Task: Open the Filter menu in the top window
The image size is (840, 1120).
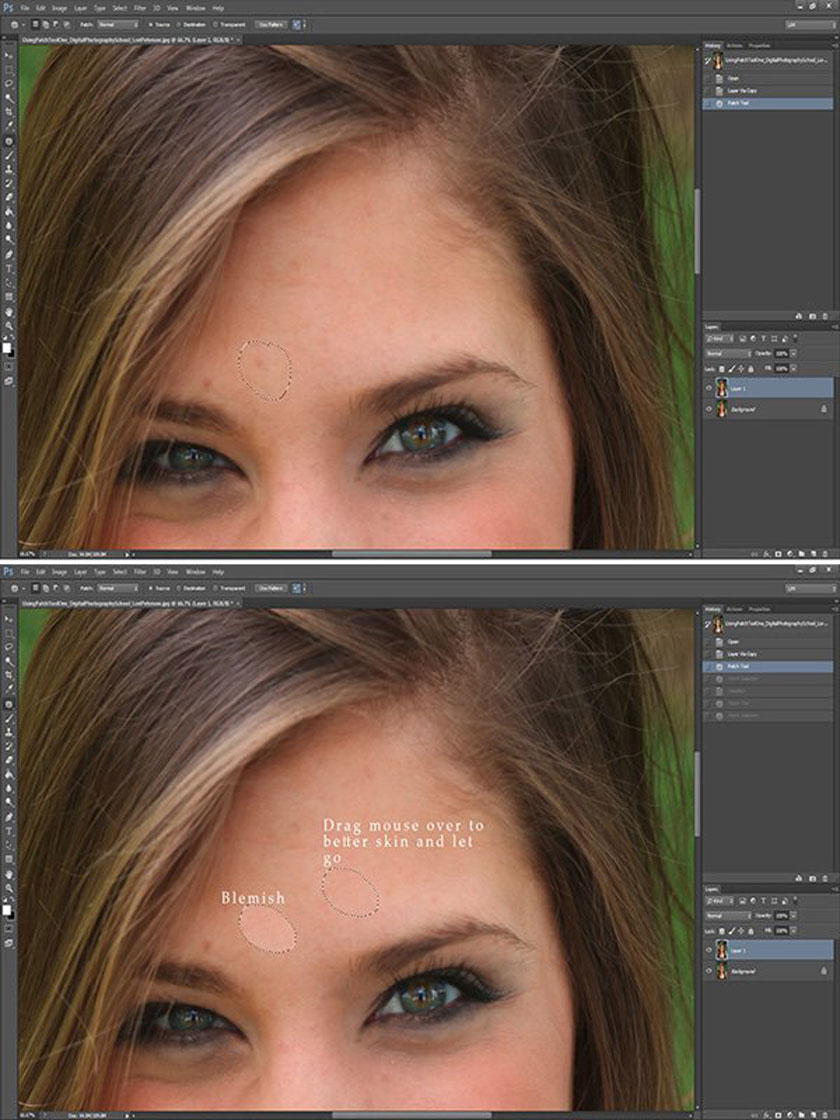Action: click(140, 8)
